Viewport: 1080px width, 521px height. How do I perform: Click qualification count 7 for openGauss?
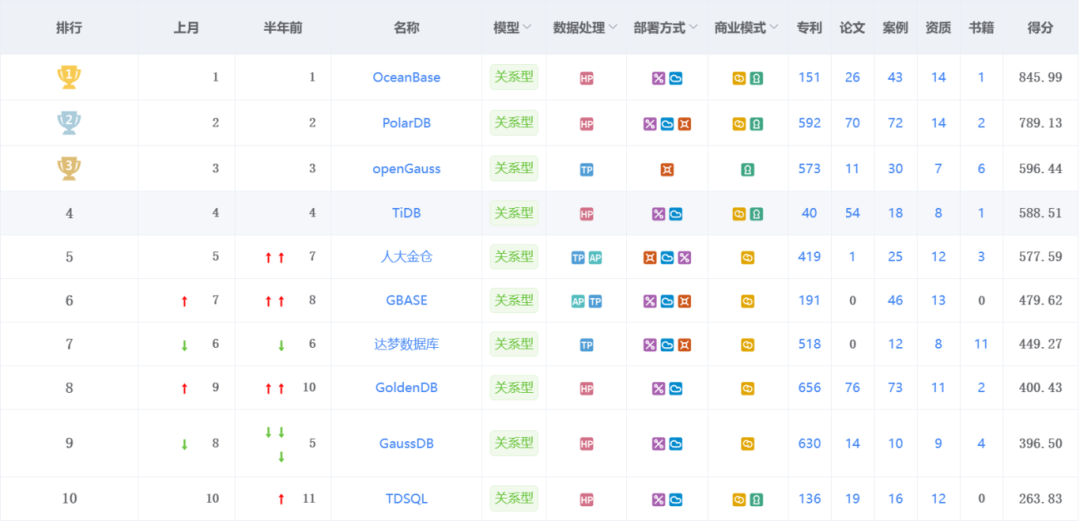pos(938,169)
